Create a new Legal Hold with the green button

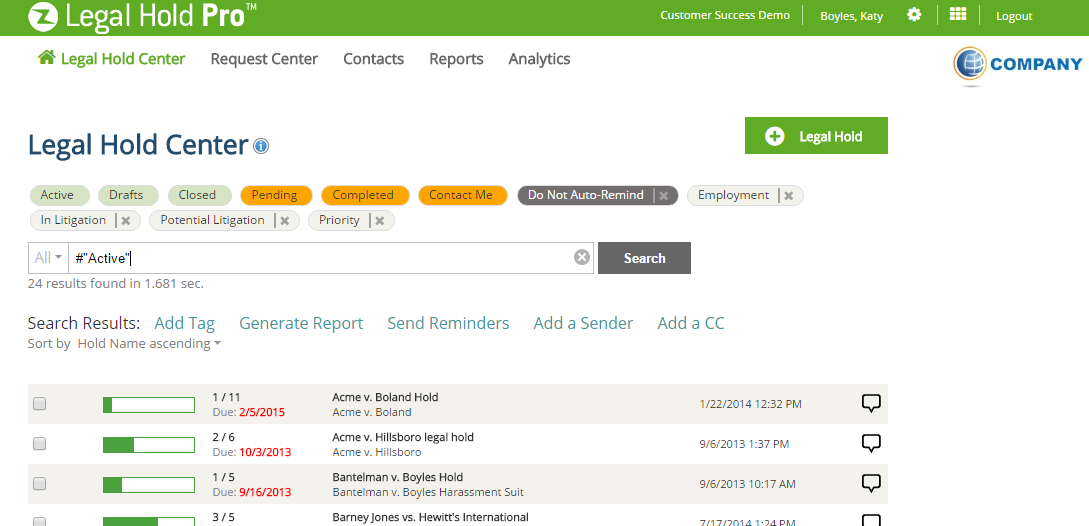click(x=816, y=135)
